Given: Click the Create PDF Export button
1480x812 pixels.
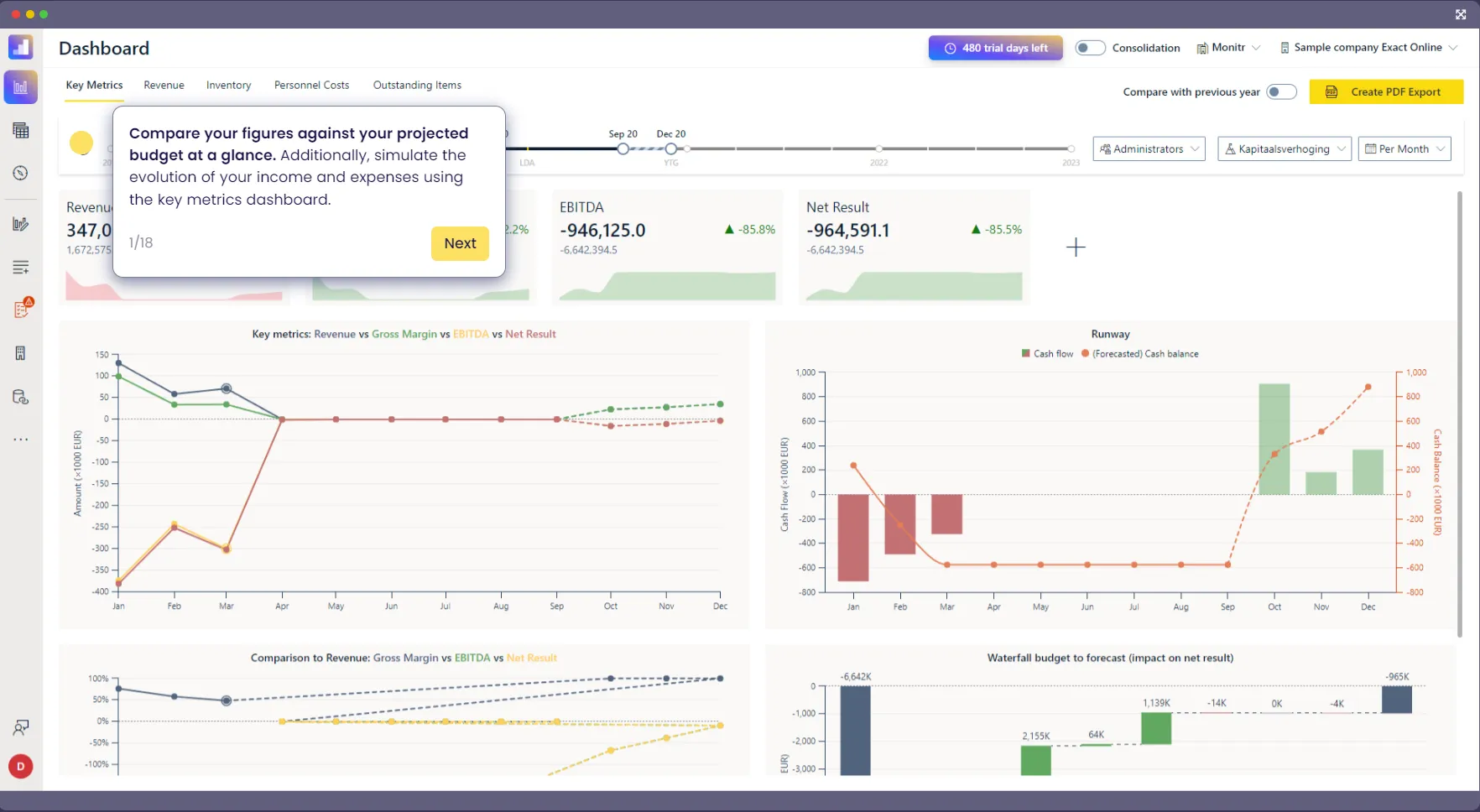Looking at the screenshot, I should click(1386, 91).
